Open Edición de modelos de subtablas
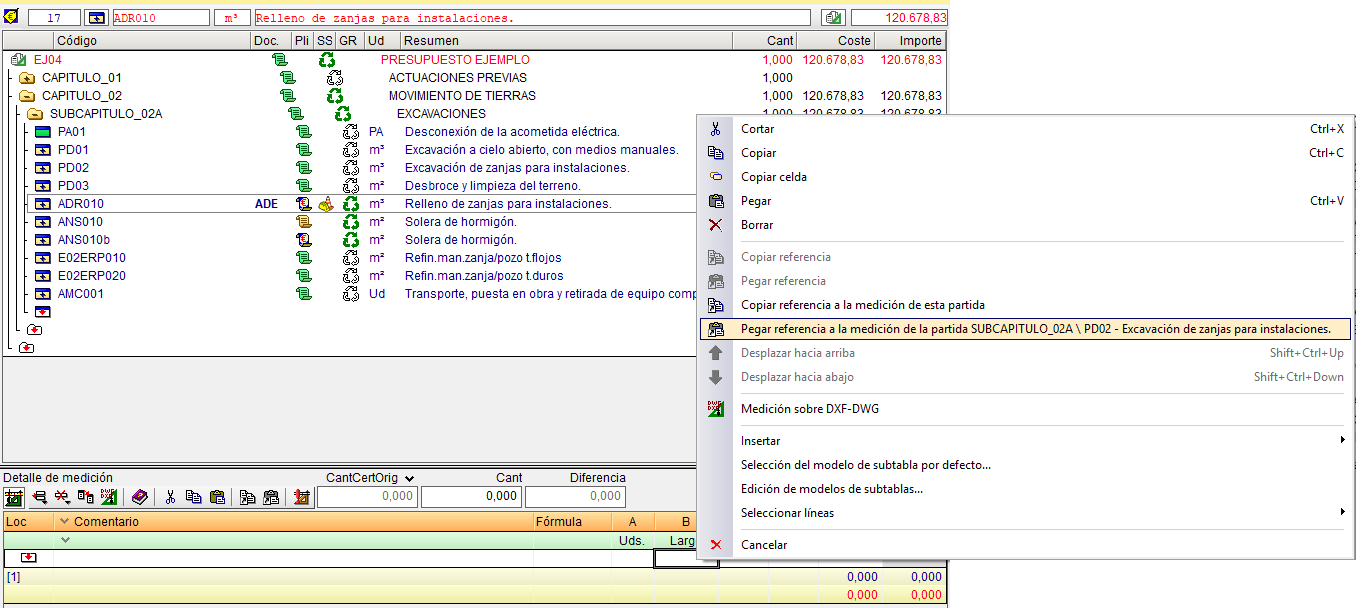 pos(1026,489)
